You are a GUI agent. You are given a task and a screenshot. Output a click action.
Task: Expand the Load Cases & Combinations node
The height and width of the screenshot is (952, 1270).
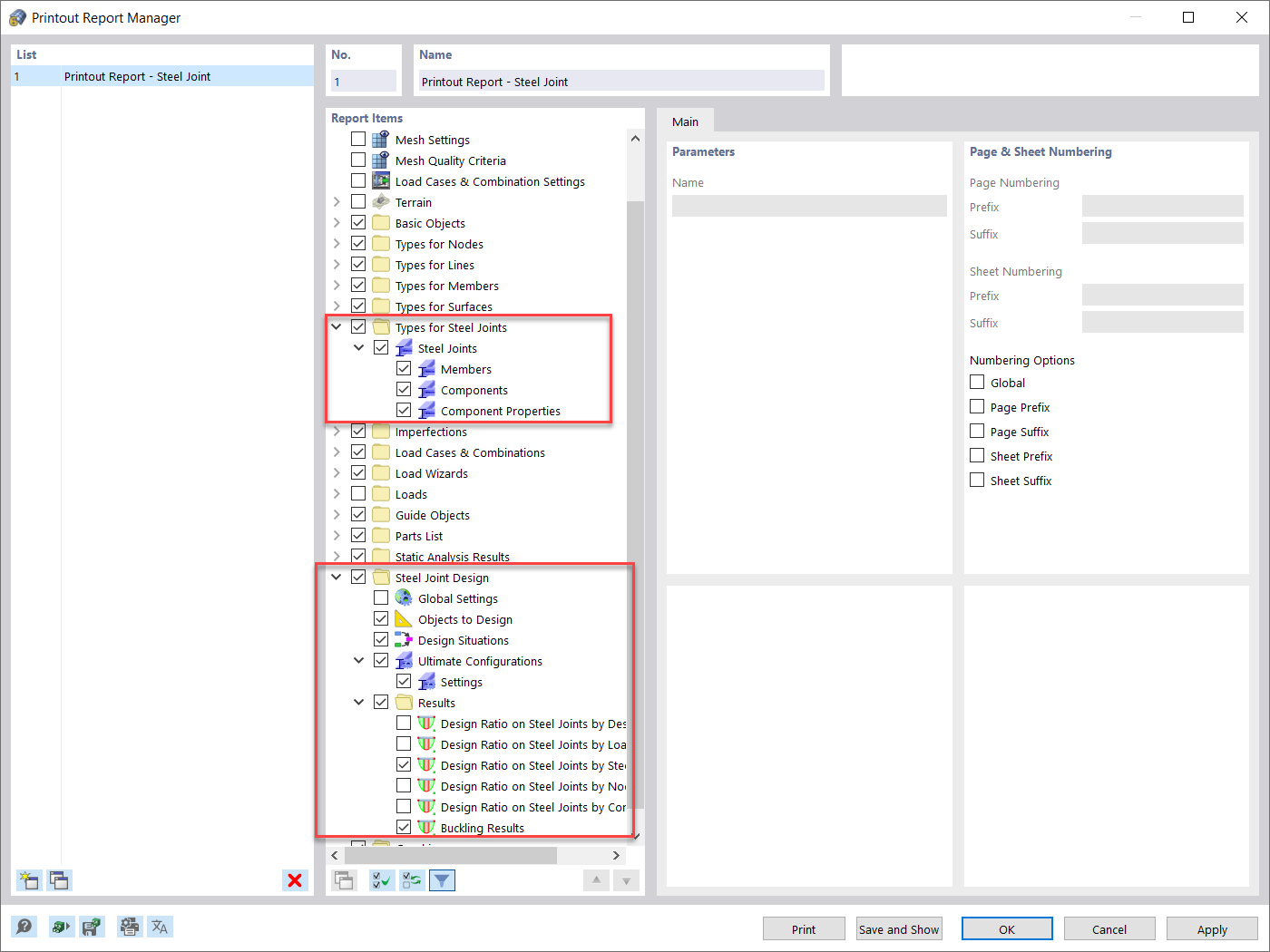(x=336, y=452)
